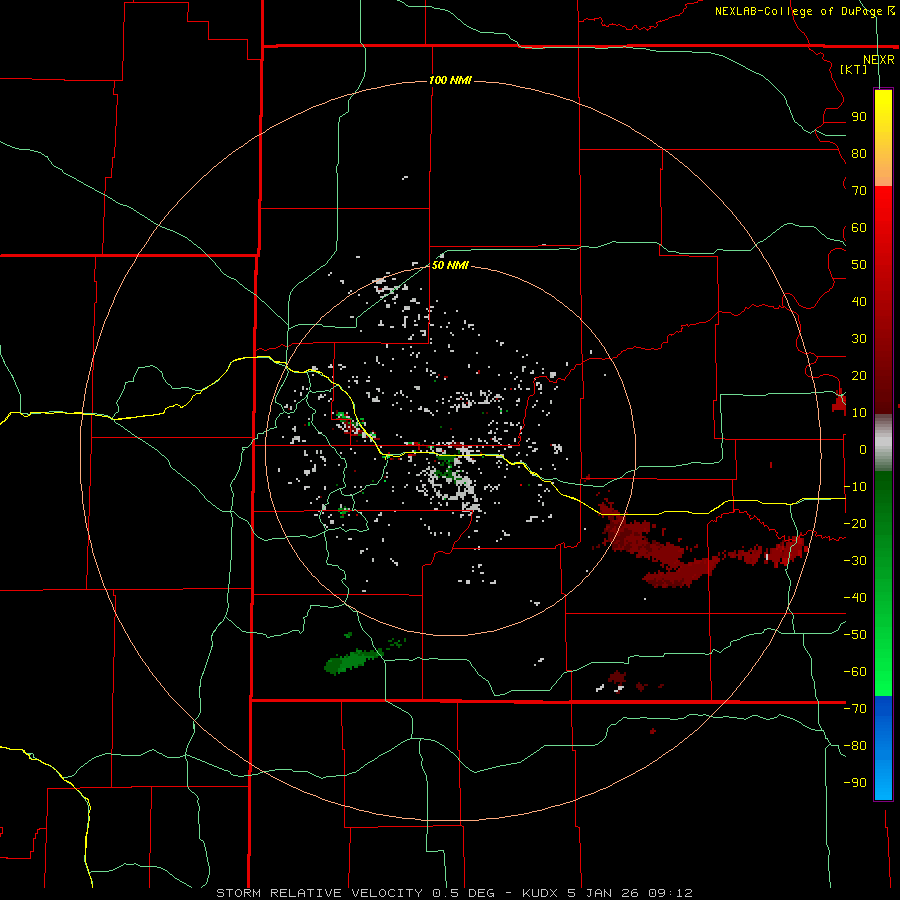
Task: Click the [KT] units label
Action: pyautogui.click(x=854, y=69)
